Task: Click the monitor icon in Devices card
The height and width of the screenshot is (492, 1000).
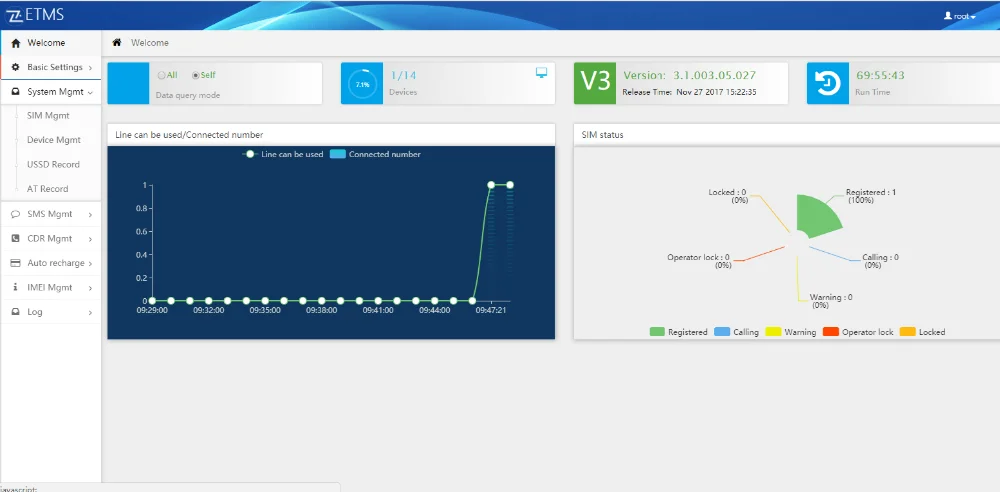Action: (x=541, y=73)
